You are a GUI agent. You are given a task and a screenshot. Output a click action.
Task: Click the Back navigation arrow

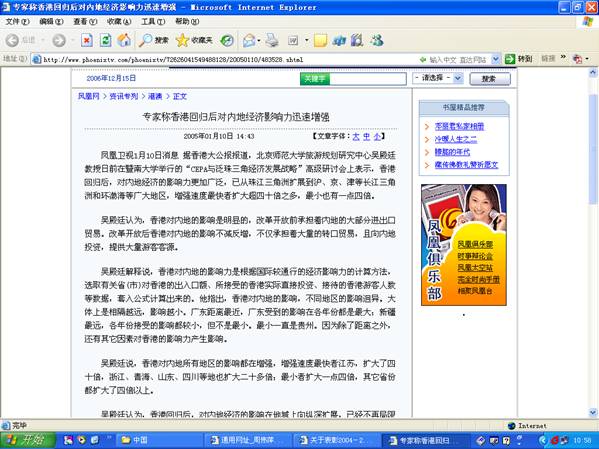pos(12,40)
